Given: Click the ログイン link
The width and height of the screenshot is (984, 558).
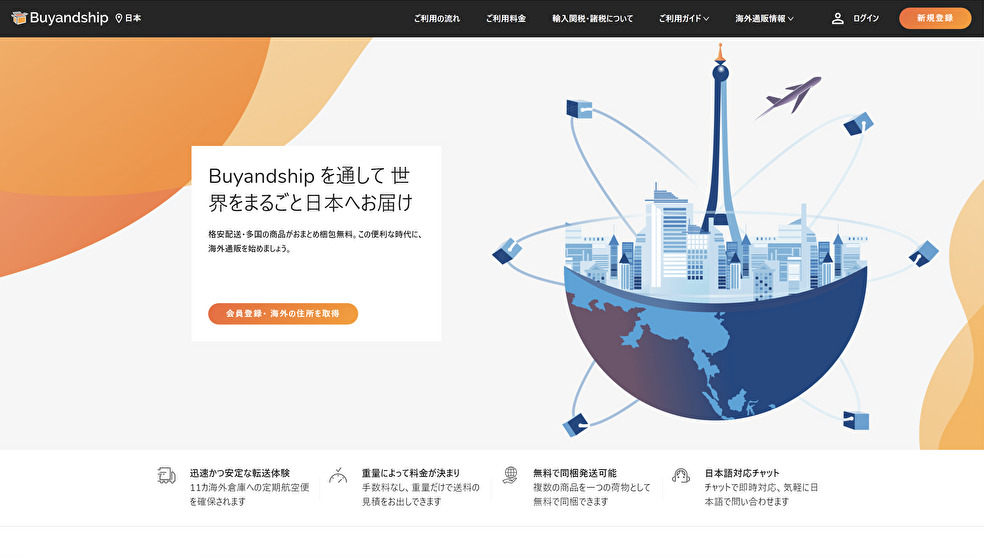Looking at the screenshot, I should click(866, 18).
